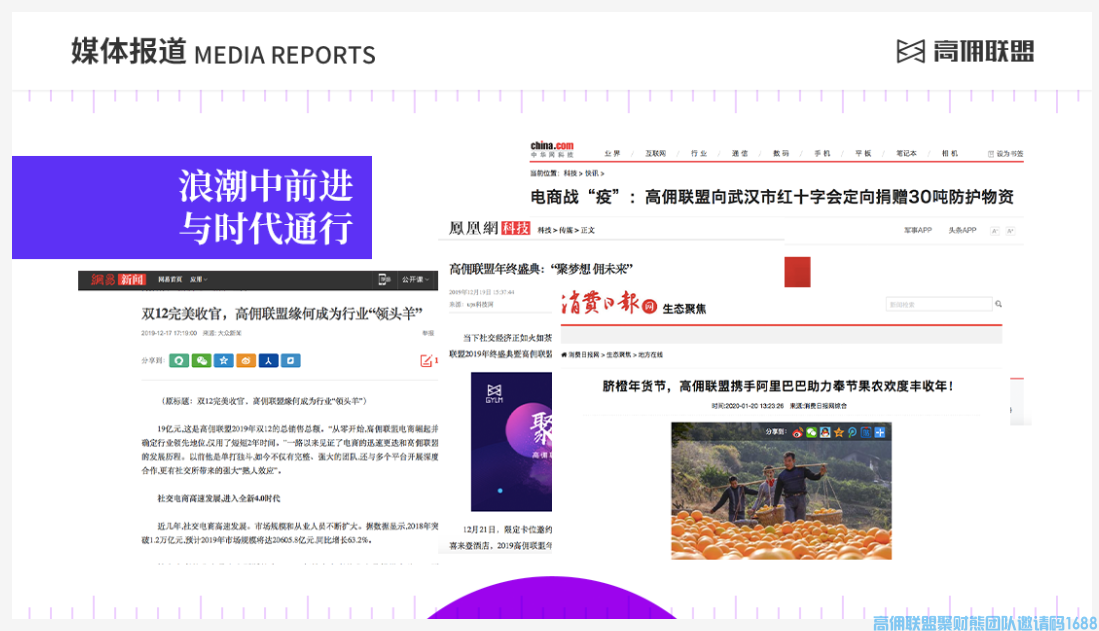Open the 手机 tab on china.com
This screenshot has width=1099, height=631.
coord(822,153)
